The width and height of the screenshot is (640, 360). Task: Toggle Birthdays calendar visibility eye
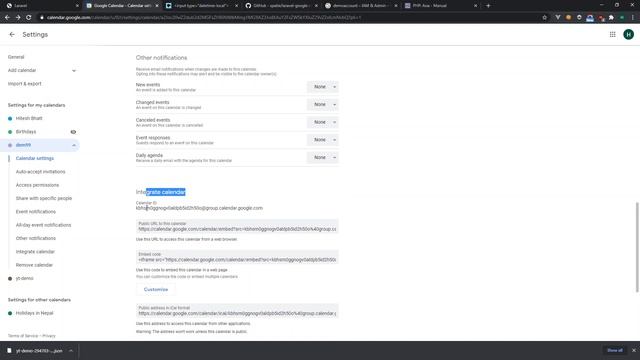click(73, 132)
